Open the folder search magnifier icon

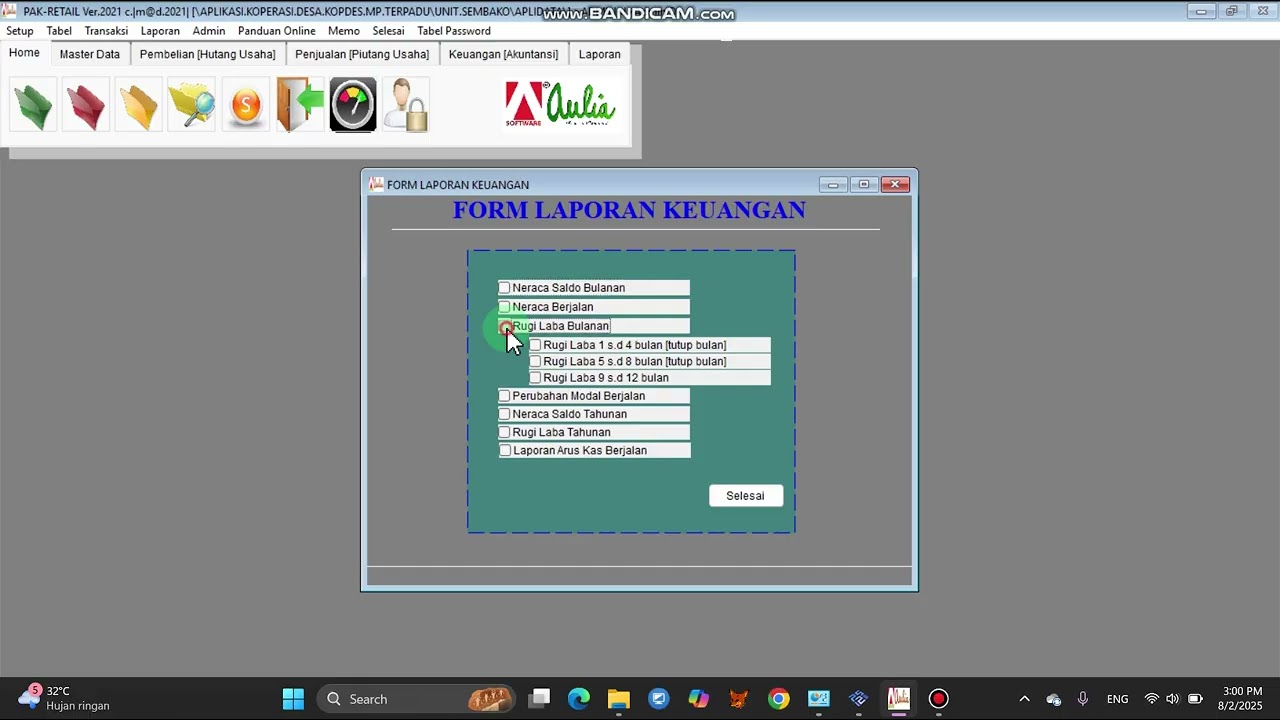192,105
